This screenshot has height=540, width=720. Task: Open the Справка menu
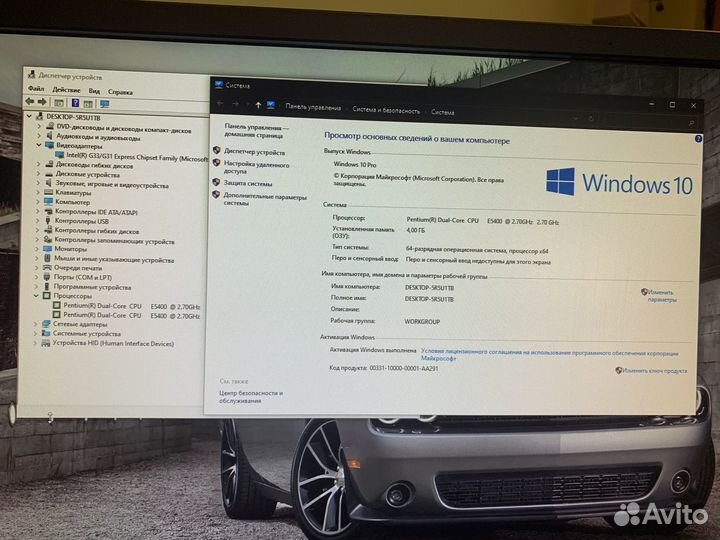tap(120, 92)
